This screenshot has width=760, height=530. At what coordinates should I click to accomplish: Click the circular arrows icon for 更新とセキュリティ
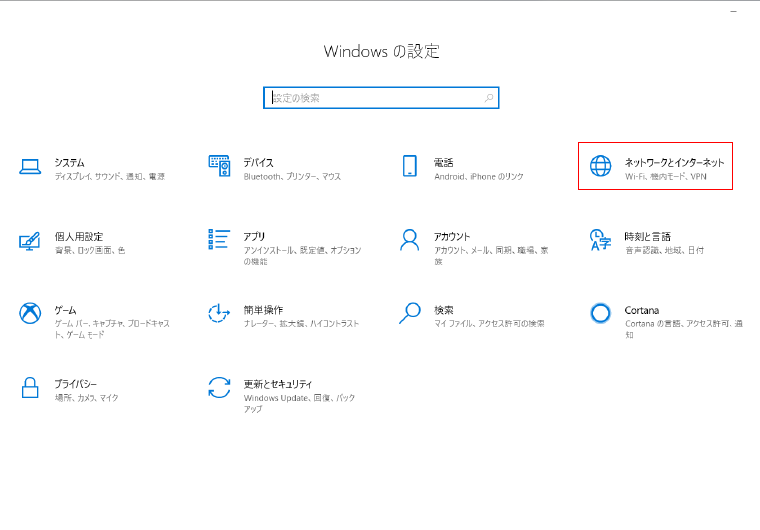pos(219,387)
